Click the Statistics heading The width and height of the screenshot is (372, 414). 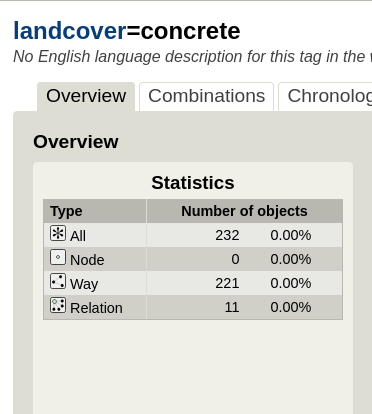pos(193,183)
